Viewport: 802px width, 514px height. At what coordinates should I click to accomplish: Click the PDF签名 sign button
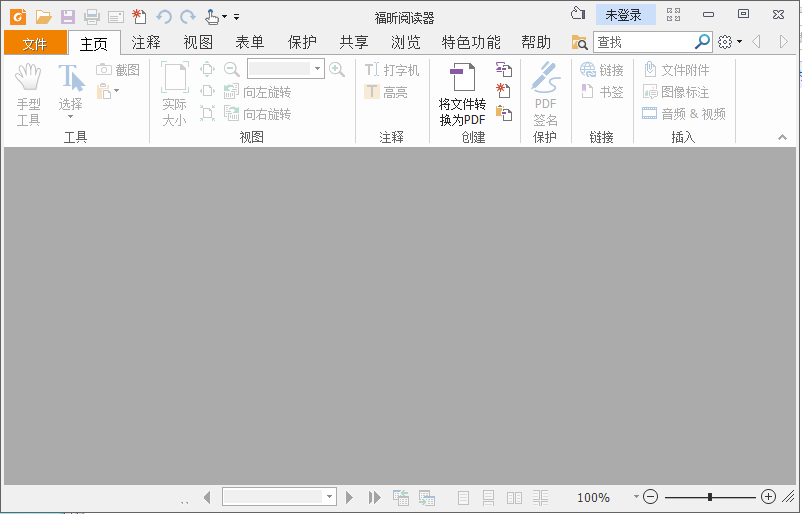click(545, 95)
